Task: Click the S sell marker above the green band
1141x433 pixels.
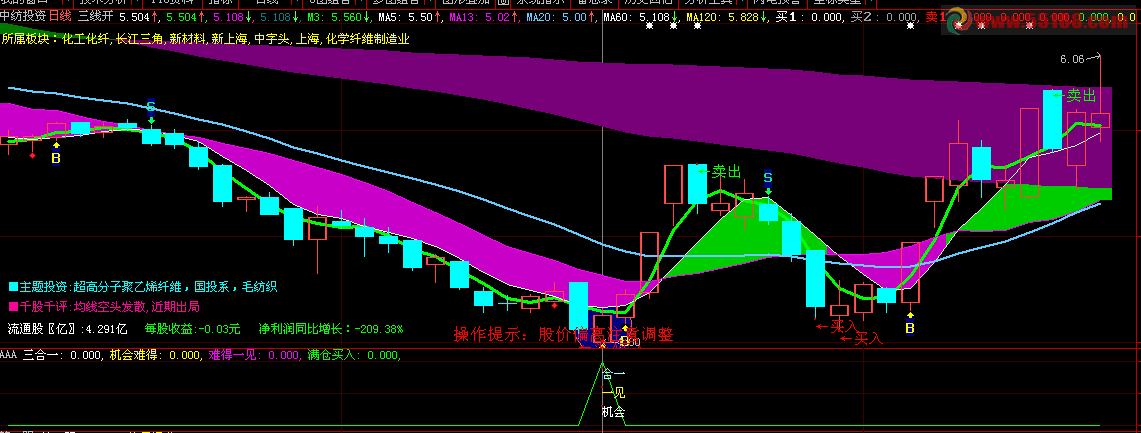Action: 768,177
